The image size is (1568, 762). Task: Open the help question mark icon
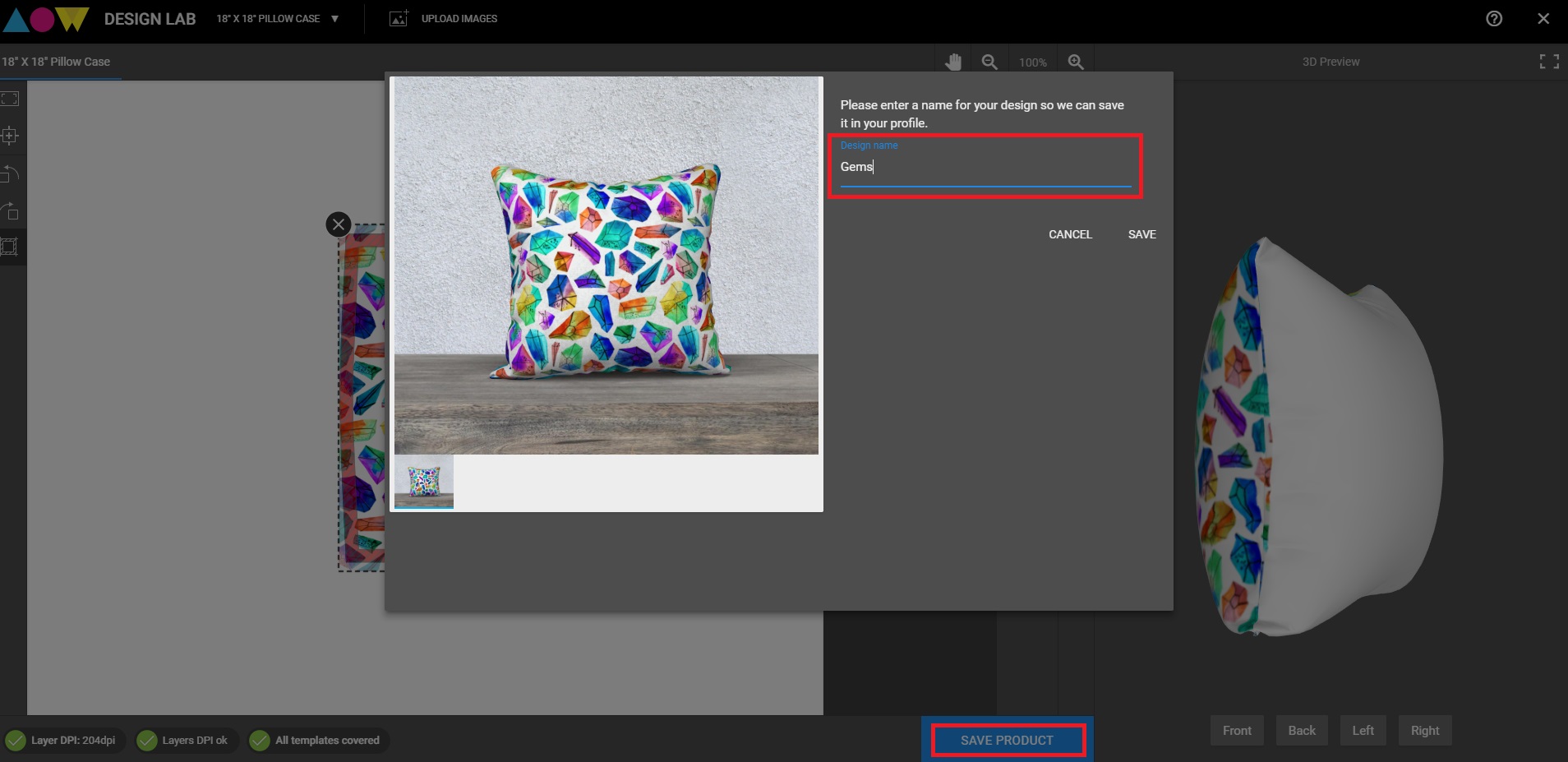pos(1494,18)
